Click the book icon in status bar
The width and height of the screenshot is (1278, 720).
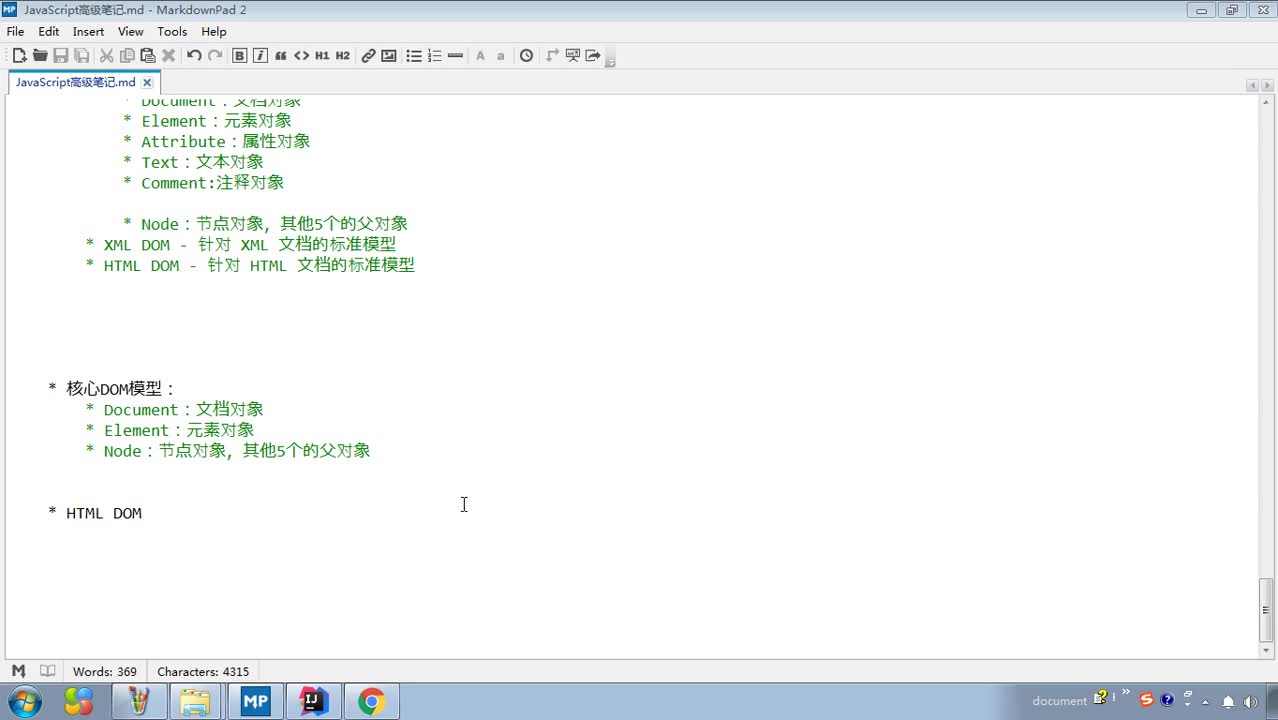pos(47,671)
